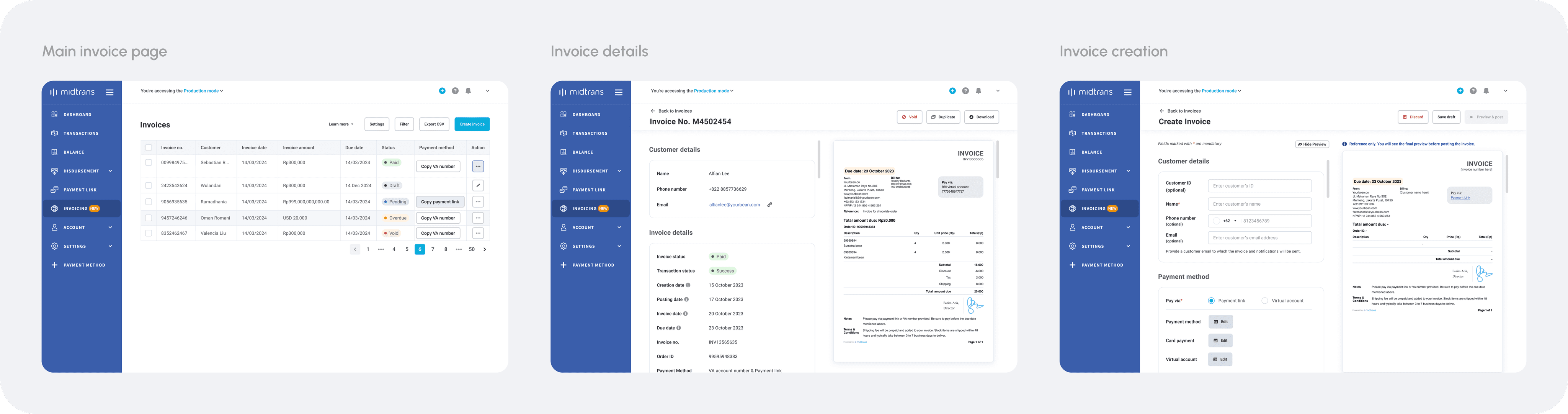Go to page 7 in invoices pagination
Viewport: 1568px width, 414px height.
pos(433,249)
